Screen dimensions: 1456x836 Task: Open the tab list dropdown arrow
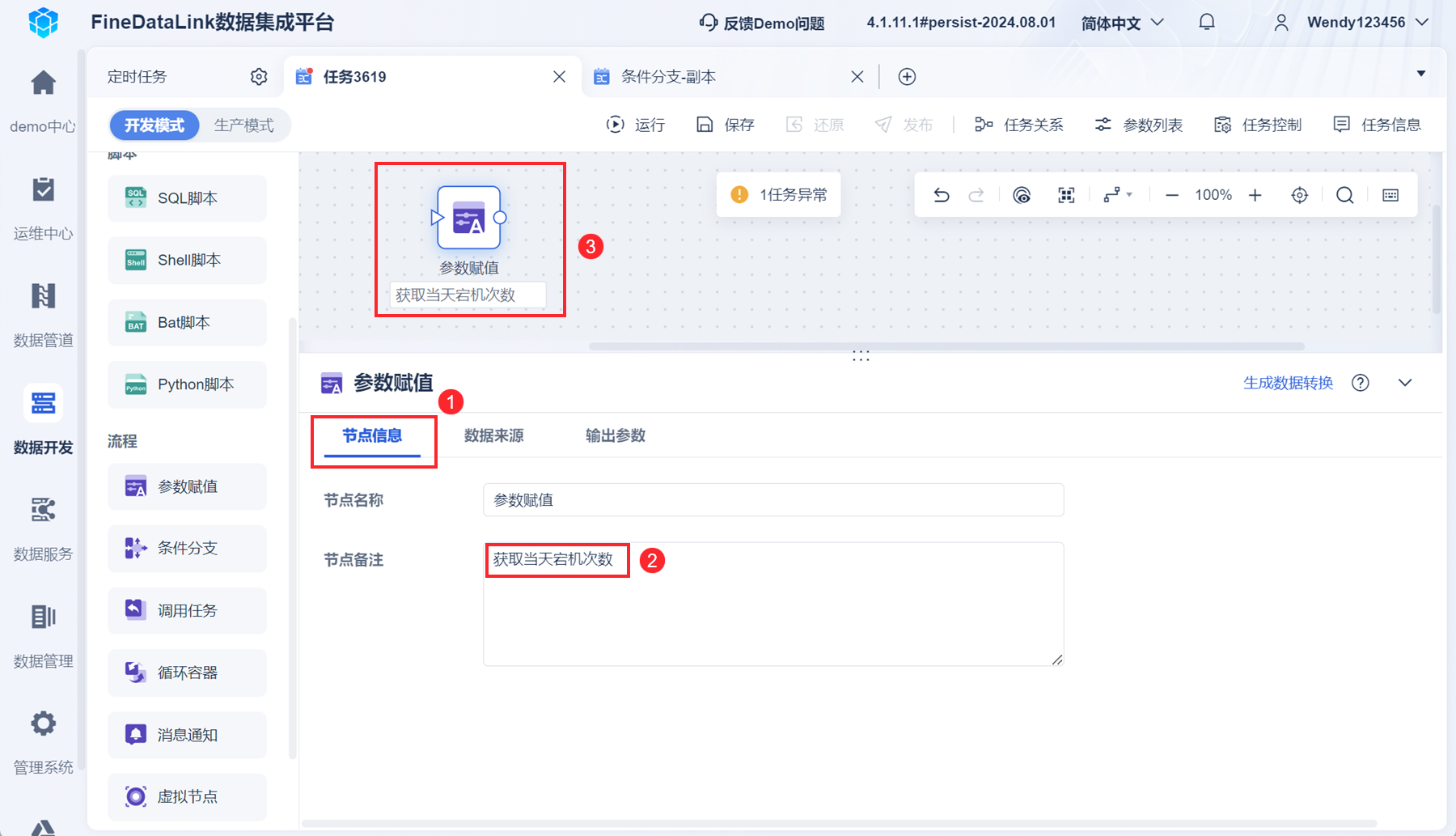click(1421, 74)
